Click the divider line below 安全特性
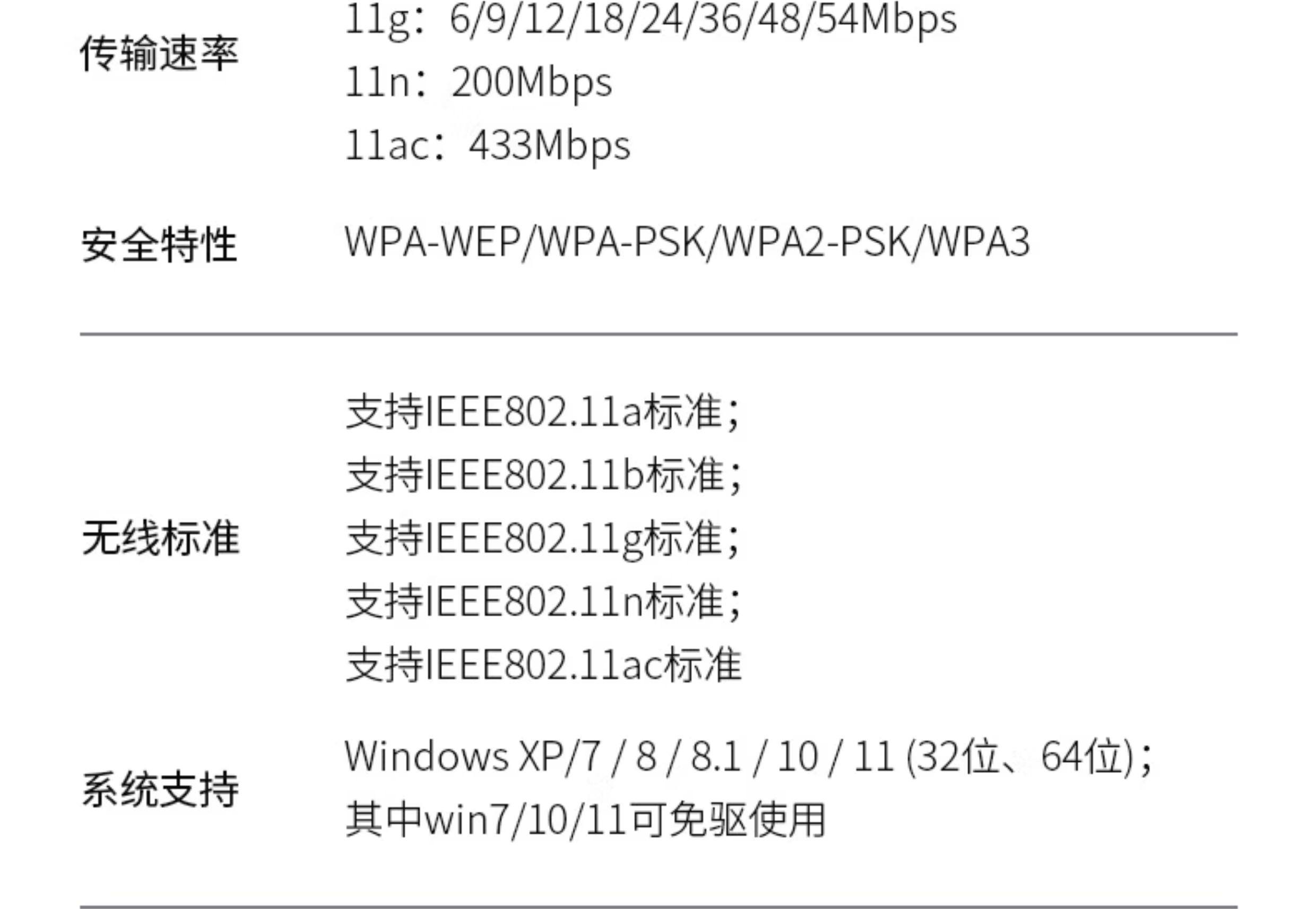 point(659,334)
